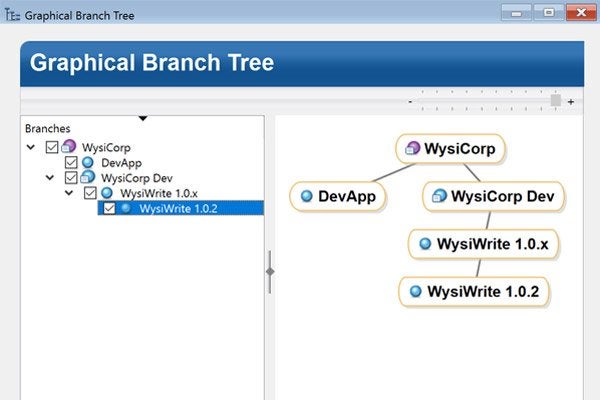Select WysiWrite 1.0.2 highlighted tree row
This screenshot has height=400, width=600.
point(181,208)
